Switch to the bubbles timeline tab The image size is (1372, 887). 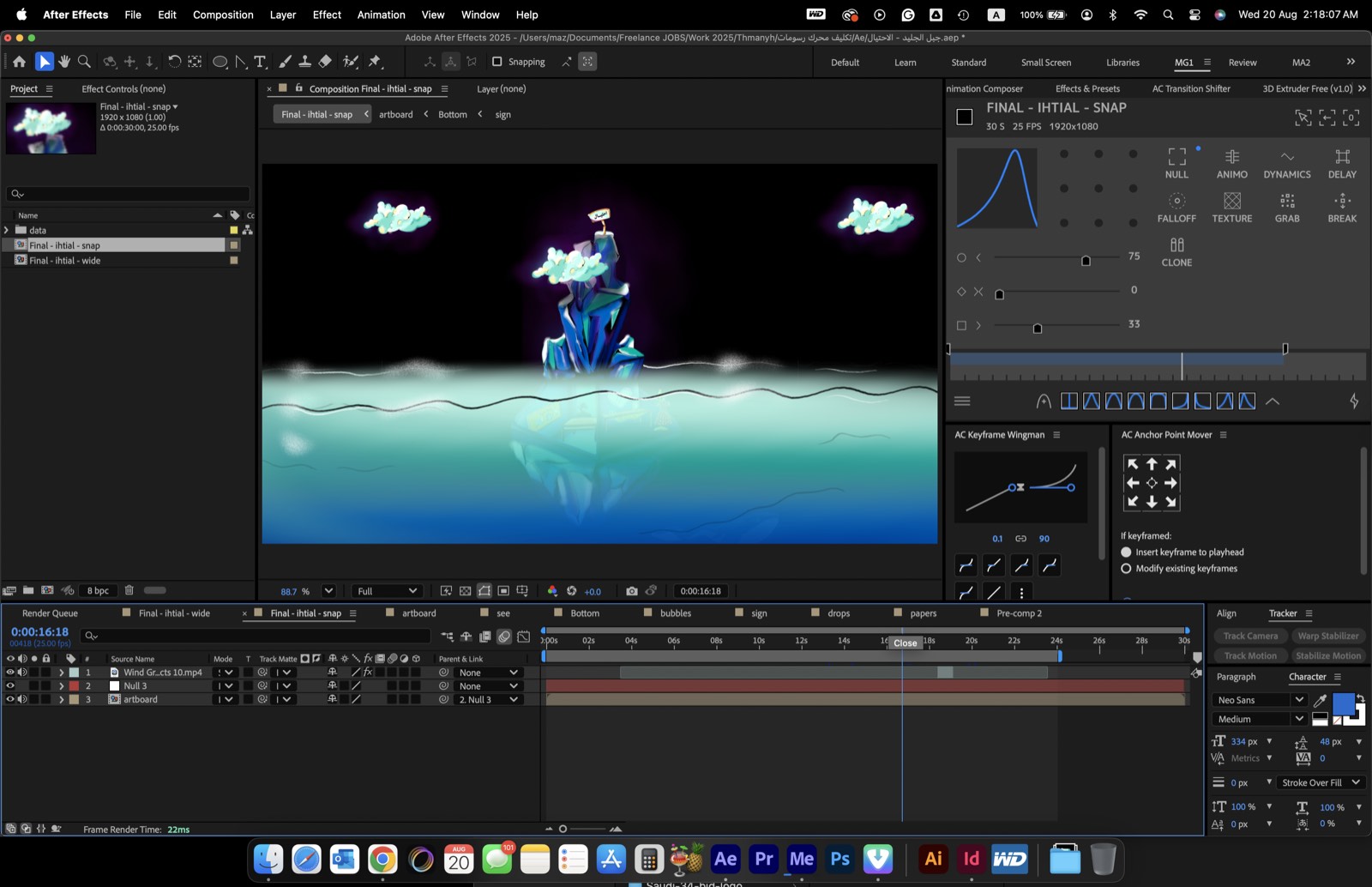click(x=676, y=613)
